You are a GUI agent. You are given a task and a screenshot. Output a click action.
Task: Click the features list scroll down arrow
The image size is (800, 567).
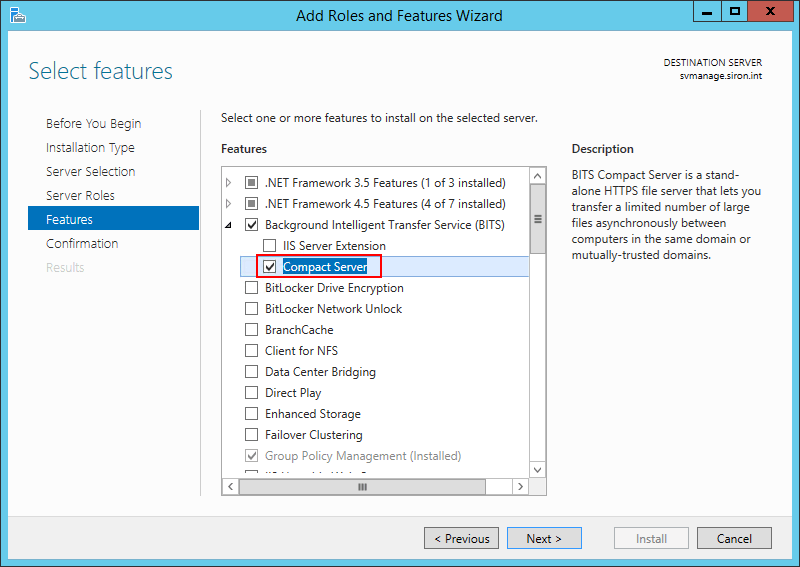[x=537, y=470]
